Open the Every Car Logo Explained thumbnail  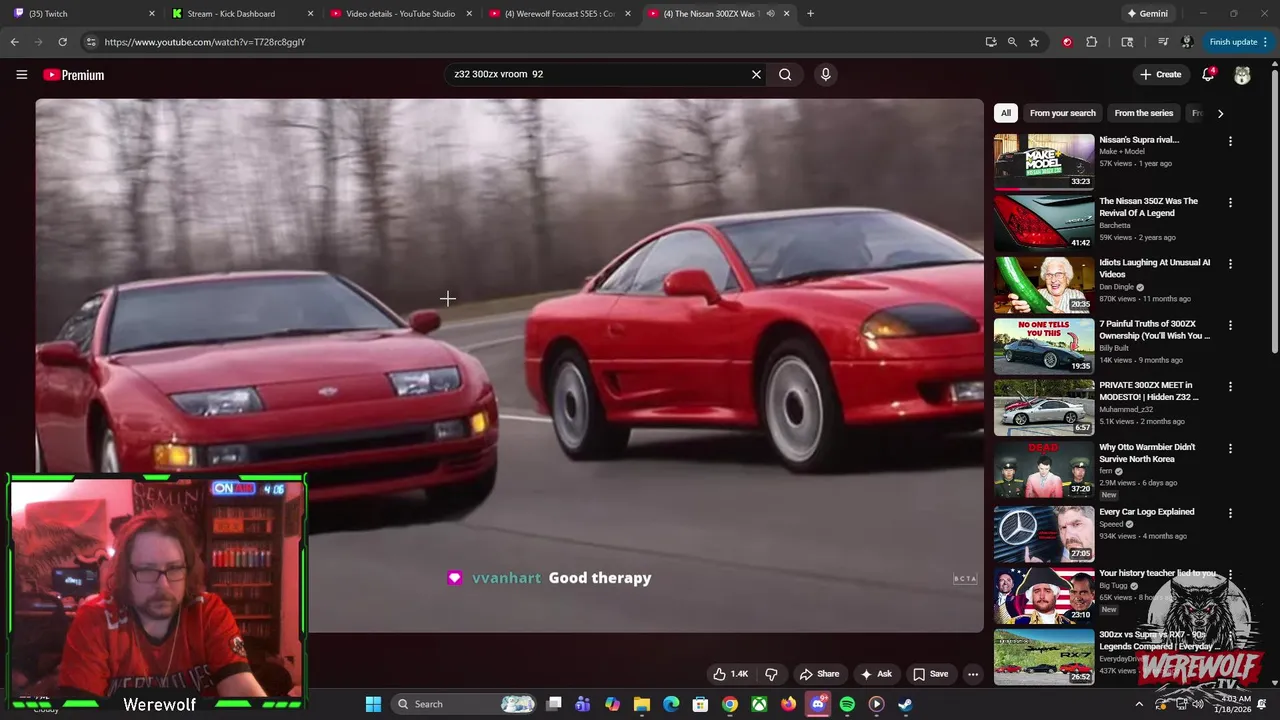point(1044,533)
